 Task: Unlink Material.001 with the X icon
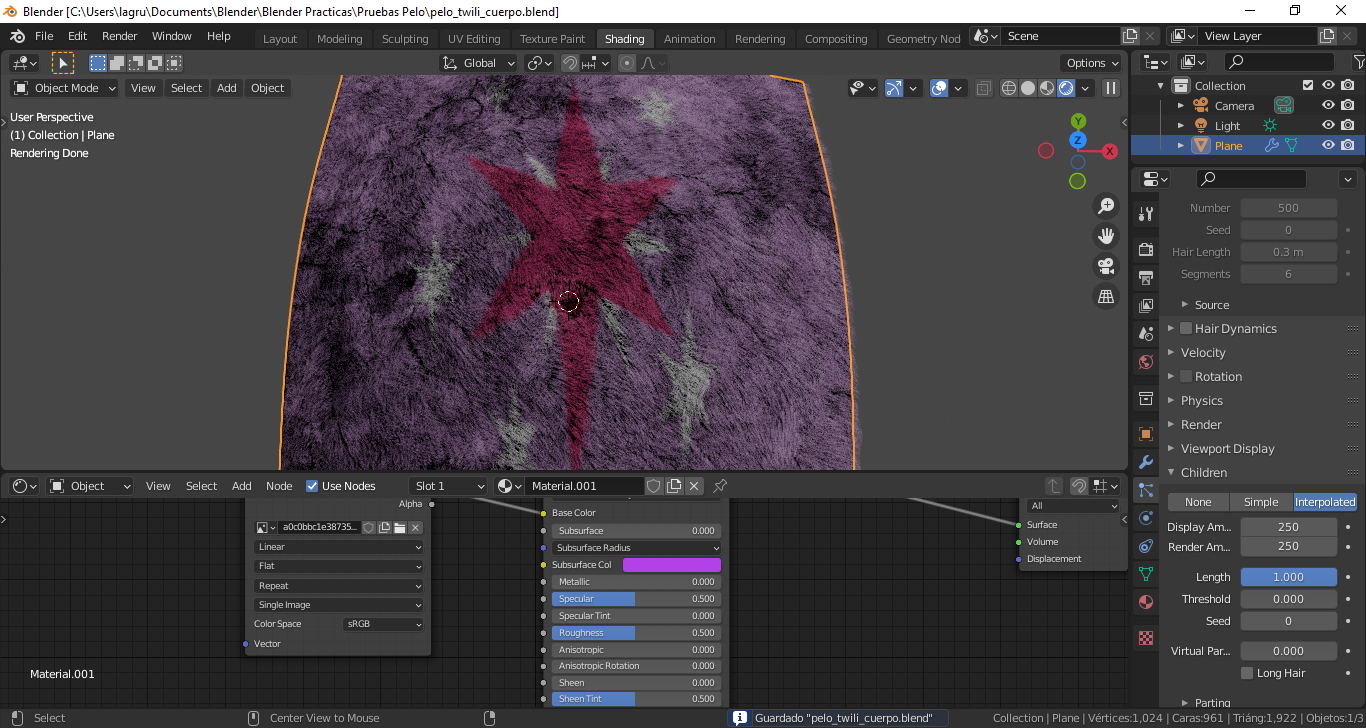tap(694, 486)
